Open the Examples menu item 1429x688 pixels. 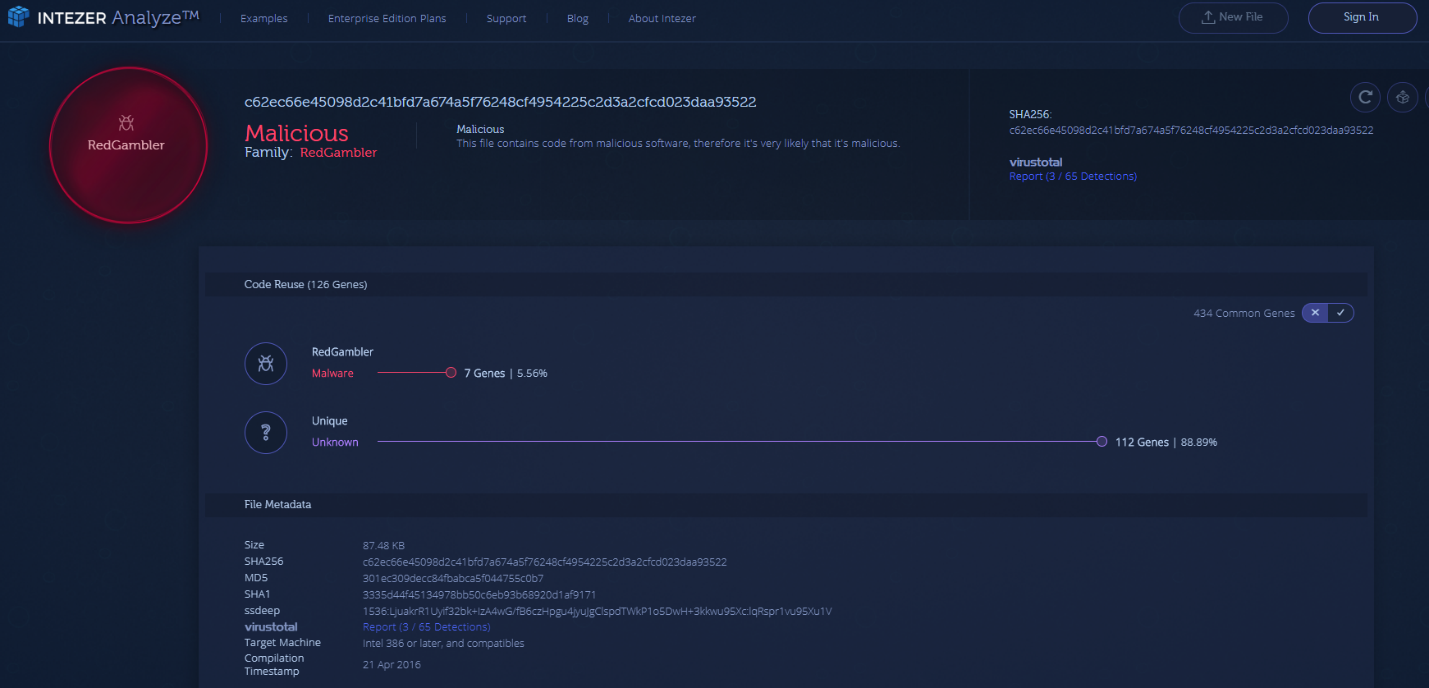(264, 18)
